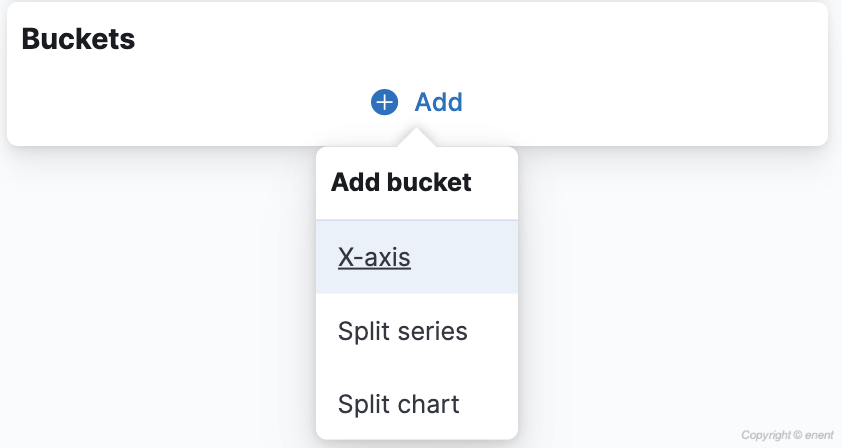This screenshot has width=842, height=448.
Task: Toggle the Add bucket dropdown closed
Action: (x=417, y=102)
